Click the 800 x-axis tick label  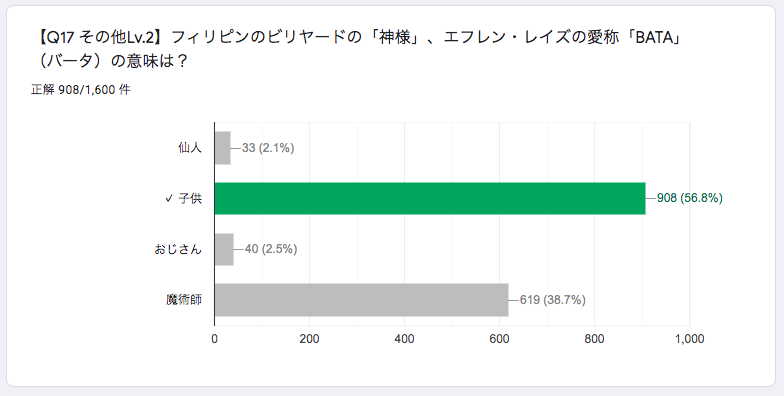[x=594, y=339]
